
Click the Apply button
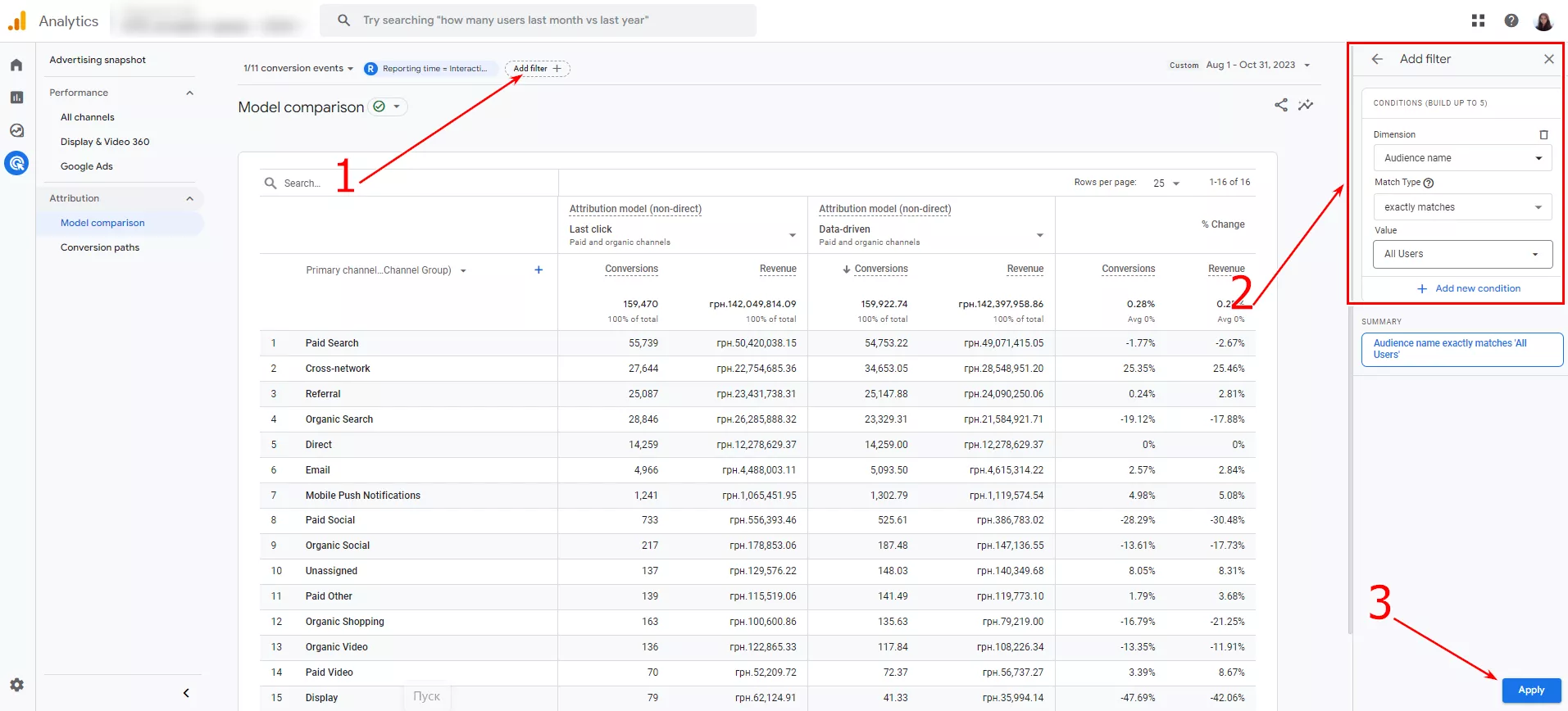[1531, 690]
